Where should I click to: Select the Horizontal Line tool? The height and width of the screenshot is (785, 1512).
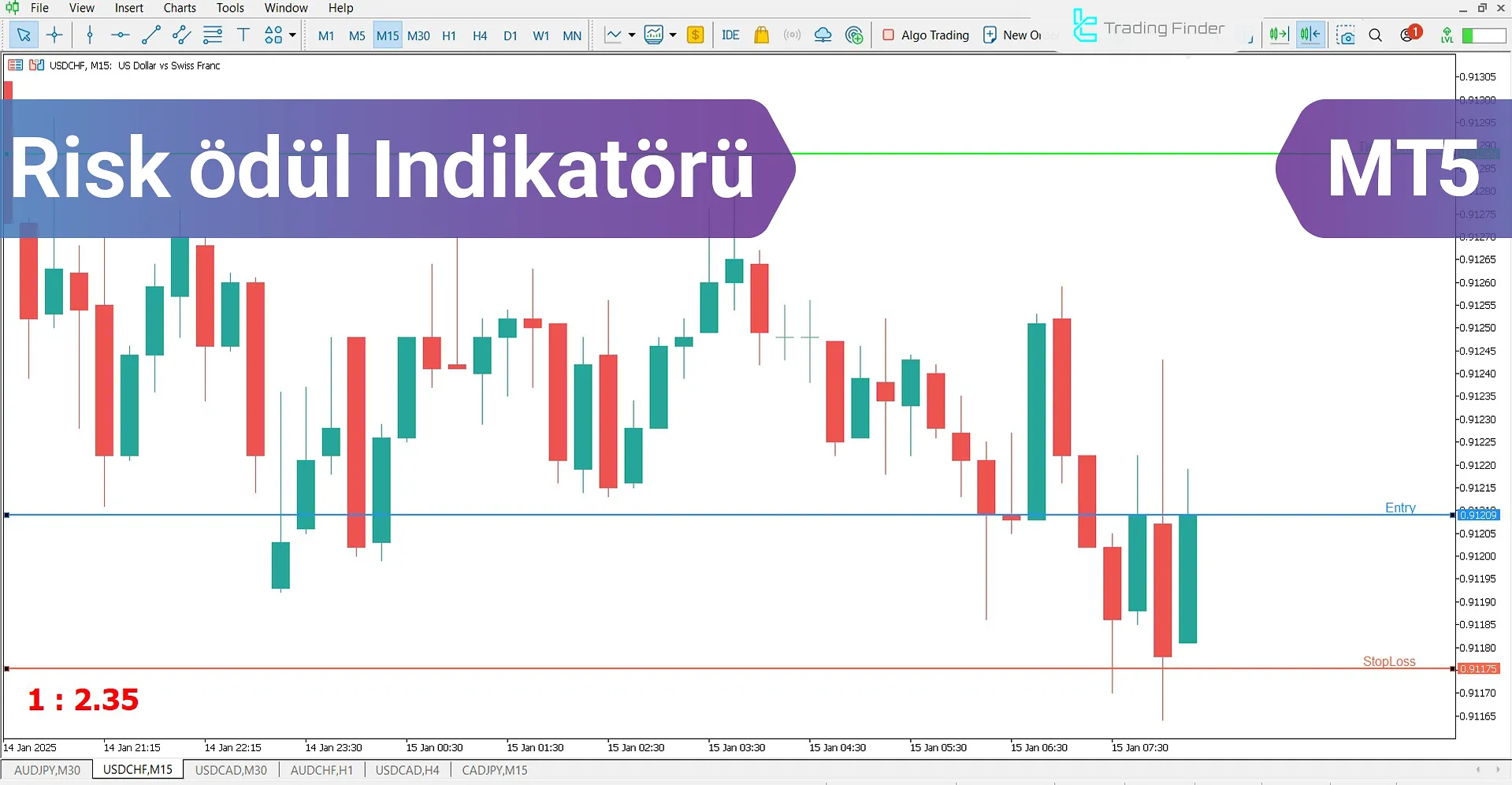point(120,35)
